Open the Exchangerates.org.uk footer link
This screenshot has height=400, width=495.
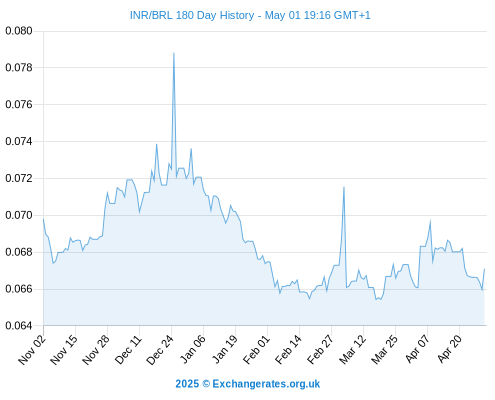tap(266, 384)
